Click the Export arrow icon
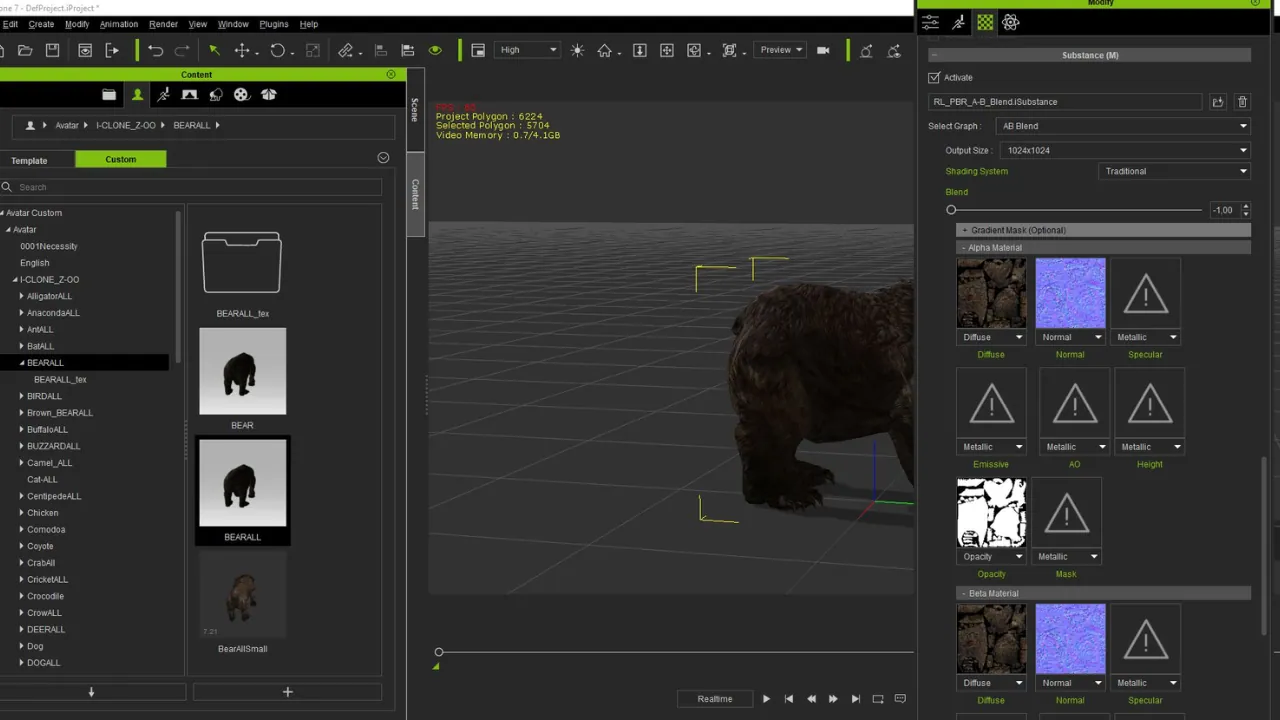 (x=112, y=50)
